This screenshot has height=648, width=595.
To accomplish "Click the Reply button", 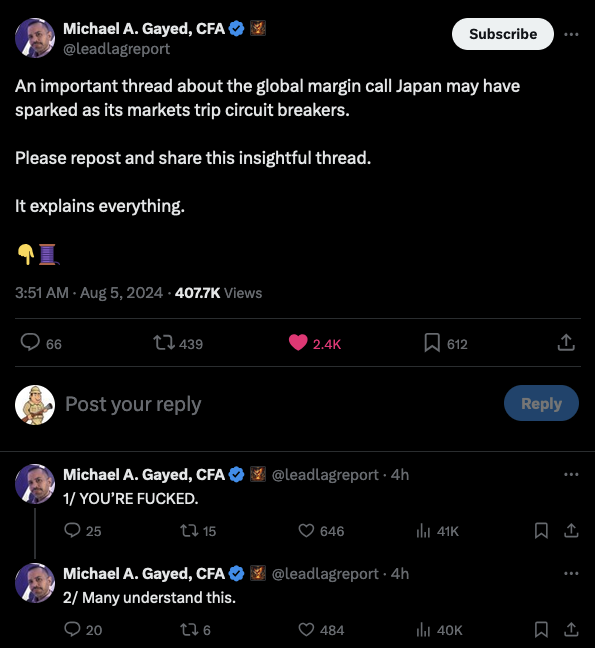I will (541, 403).
